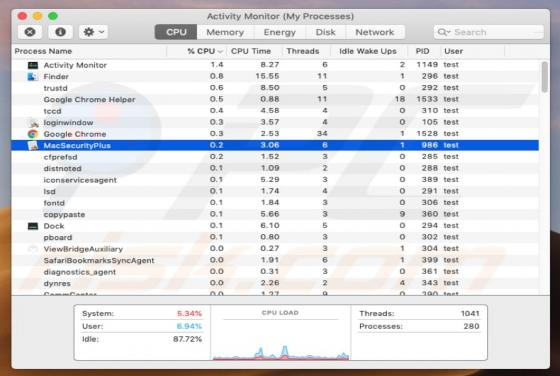Image resolution: width=560 pixels, height=376 pixels.
Task: Click the User 6.94% value
Action: coord(189,326)
